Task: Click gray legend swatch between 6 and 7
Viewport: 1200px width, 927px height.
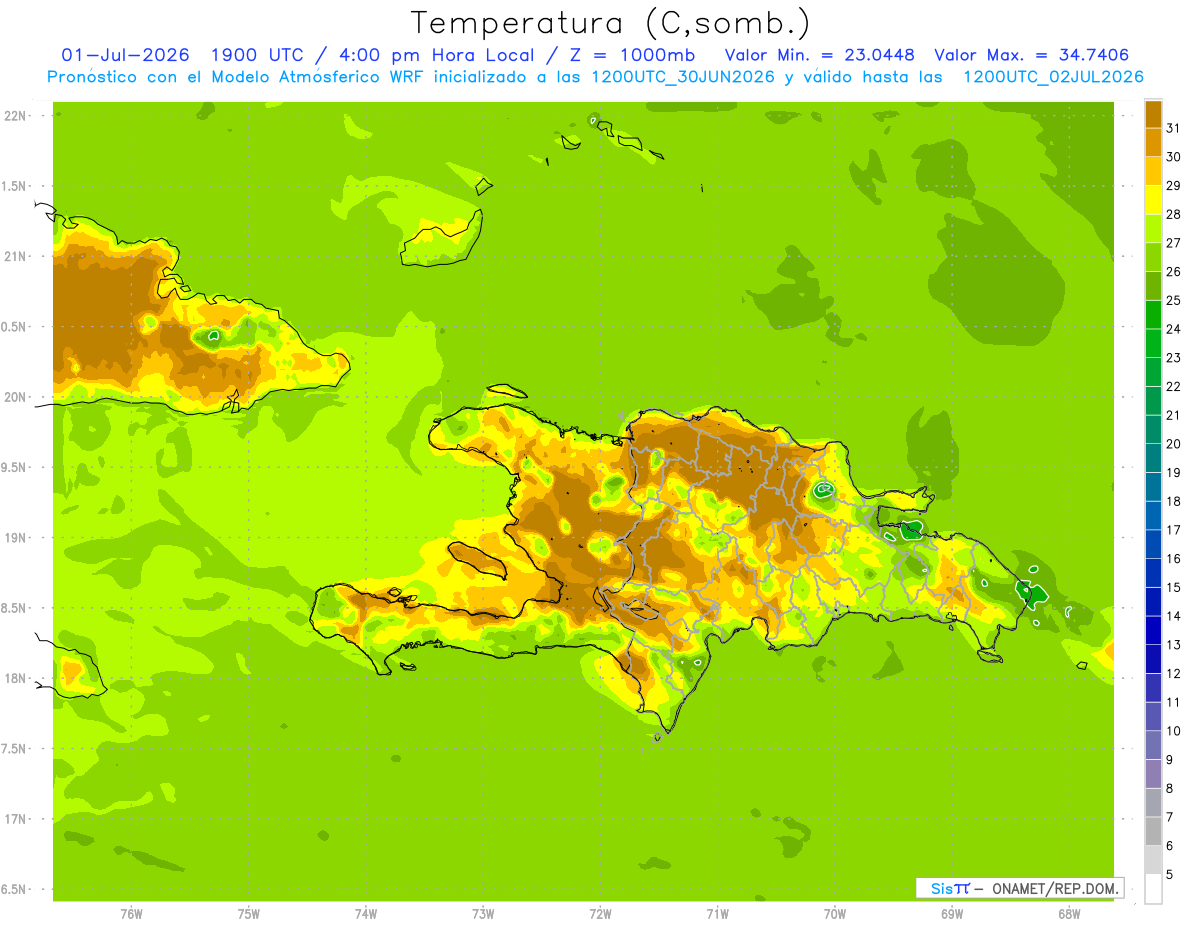Action: [x=1153, y=831]
